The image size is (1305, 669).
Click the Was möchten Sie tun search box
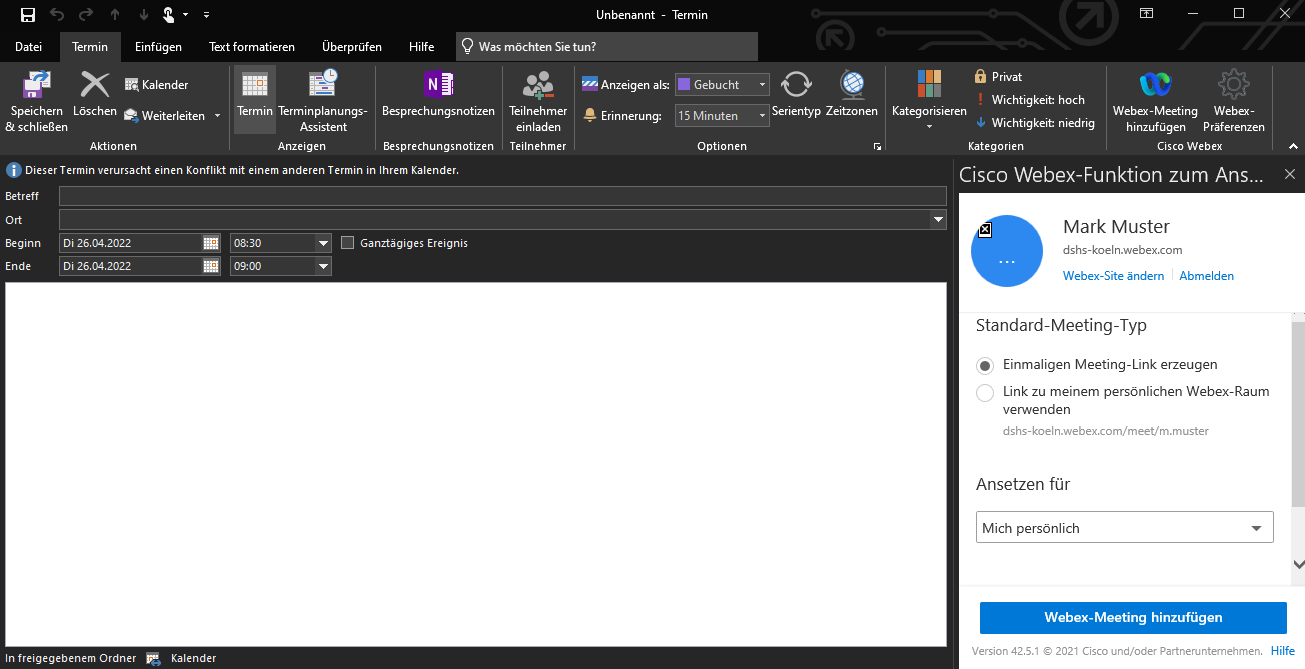click(607, 47)
